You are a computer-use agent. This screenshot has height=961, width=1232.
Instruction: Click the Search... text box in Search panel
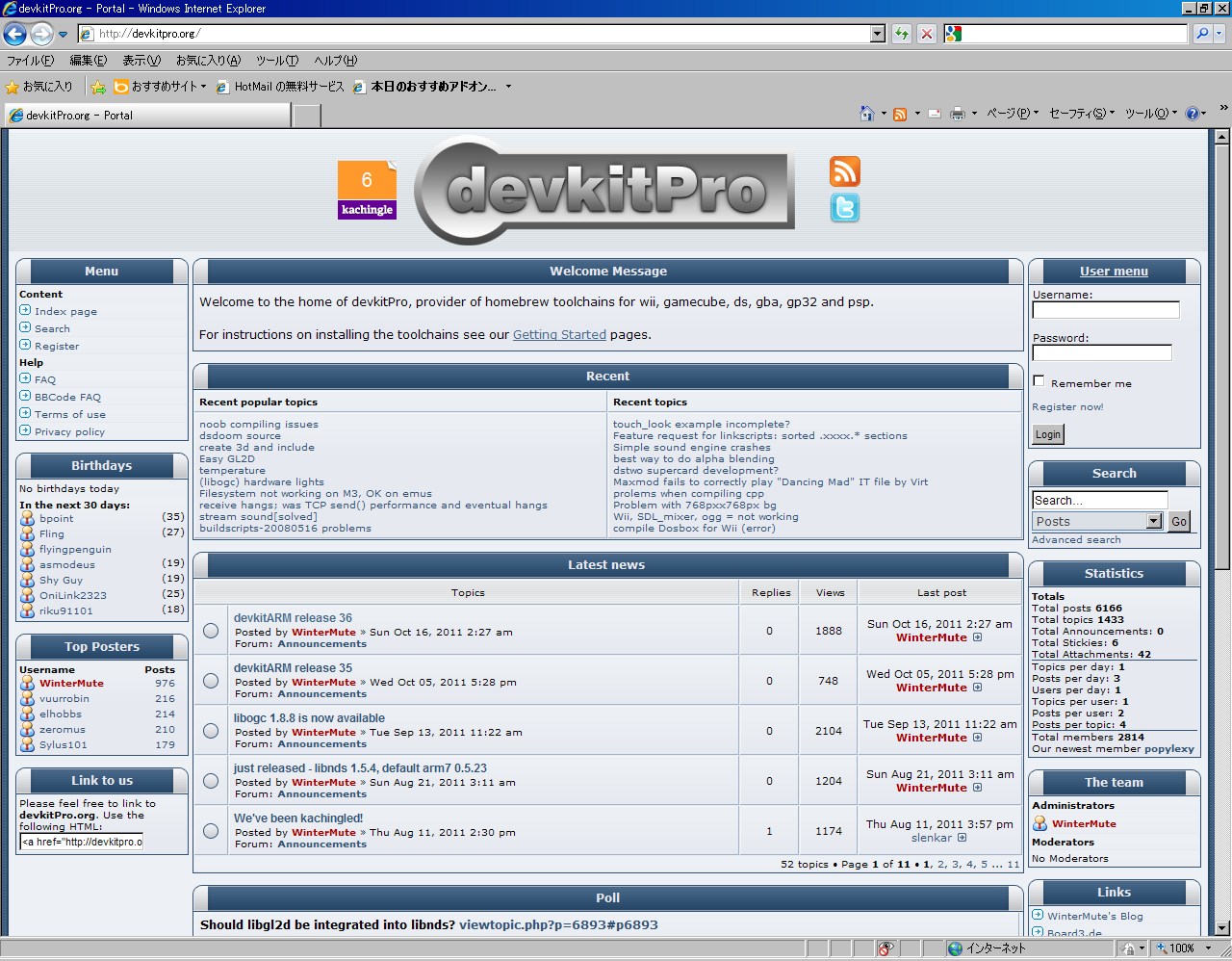(x=1100, y=500)
